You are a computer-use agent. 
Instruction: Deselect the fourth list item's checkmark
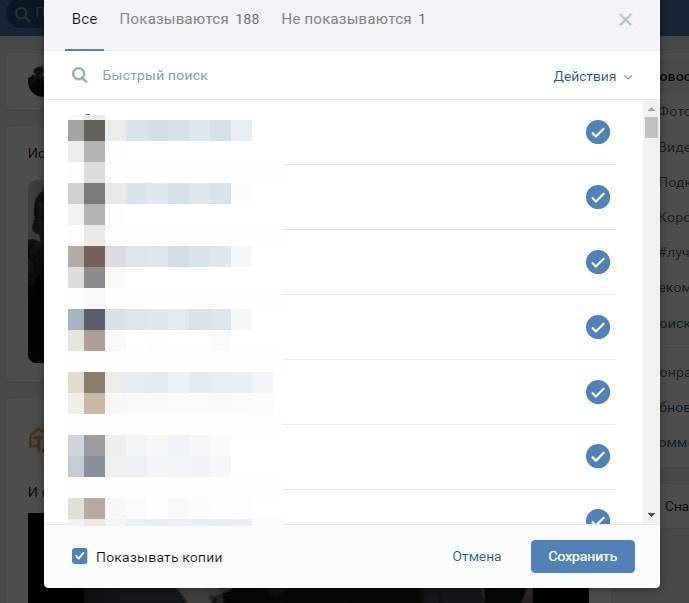(x=598, y=327)
